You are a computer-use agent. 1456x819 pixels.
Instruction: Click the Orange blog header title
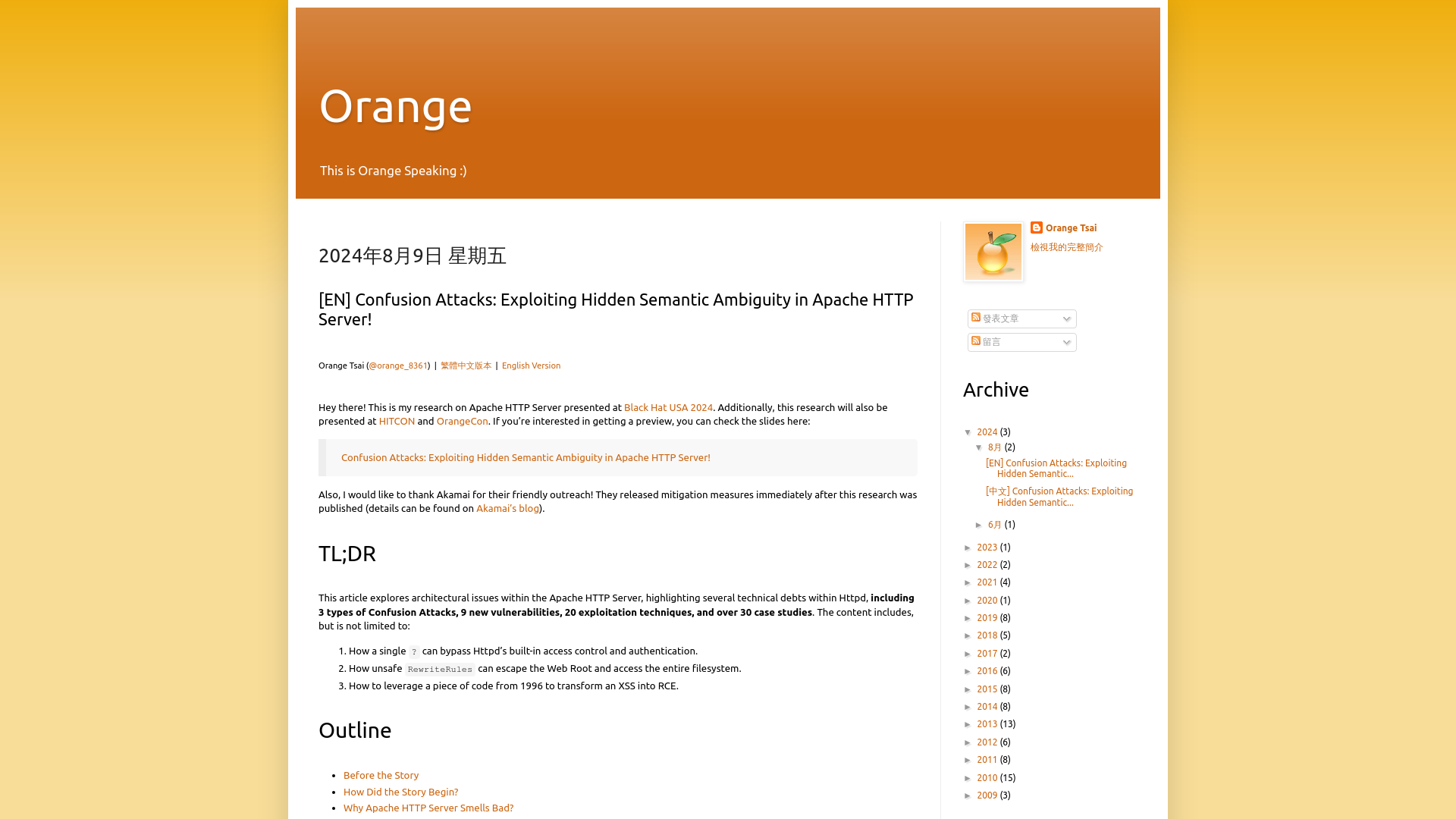(396, 105)
